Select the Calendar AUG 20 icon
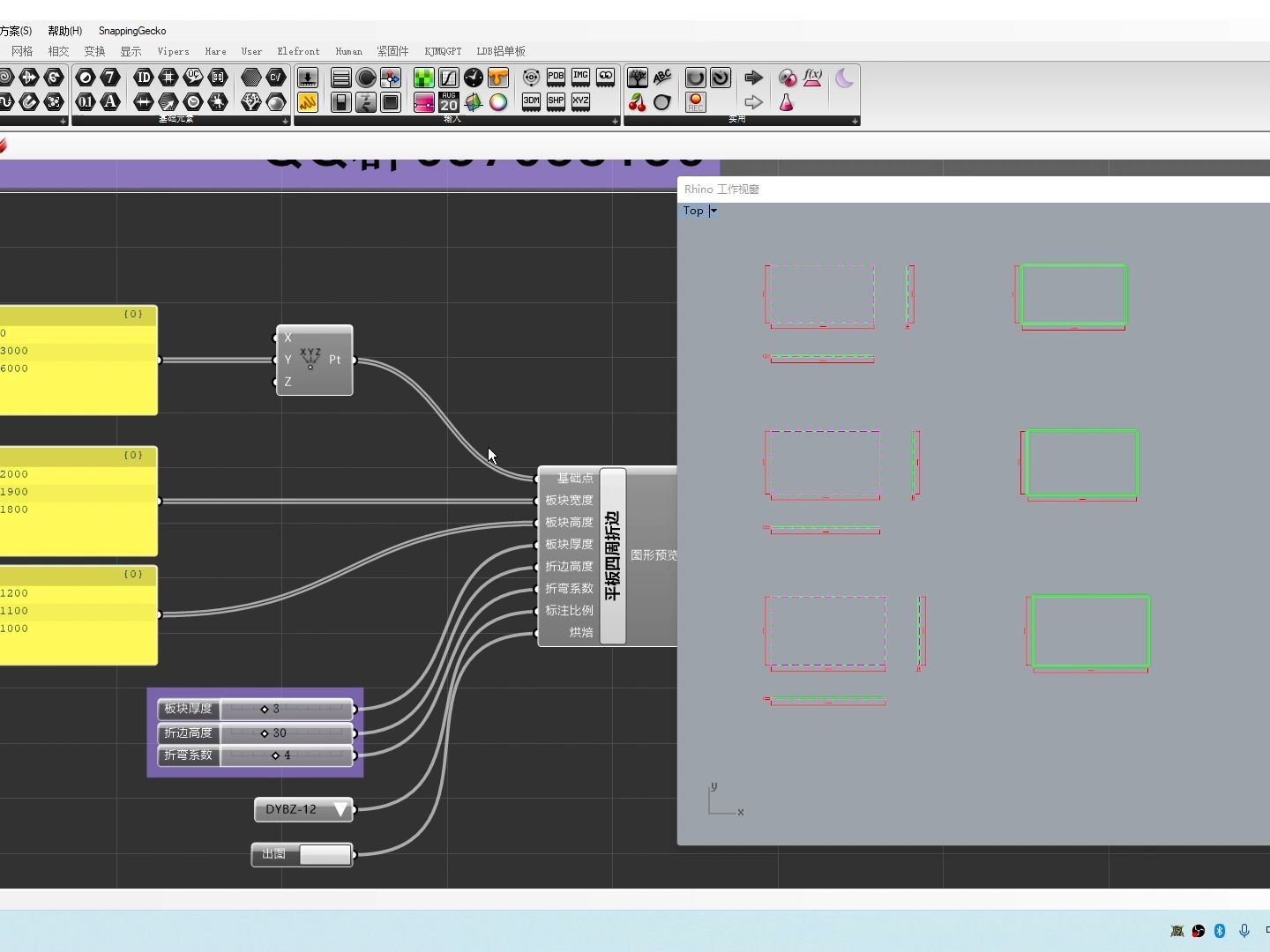The width and height of the screenshot is (1270, 952). [x=449, y=102]
